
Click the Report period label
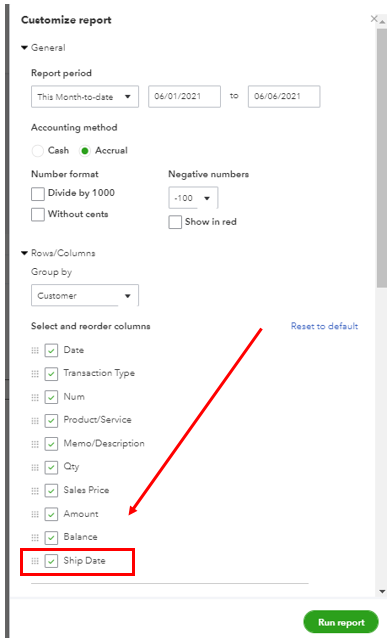point(61,73)
